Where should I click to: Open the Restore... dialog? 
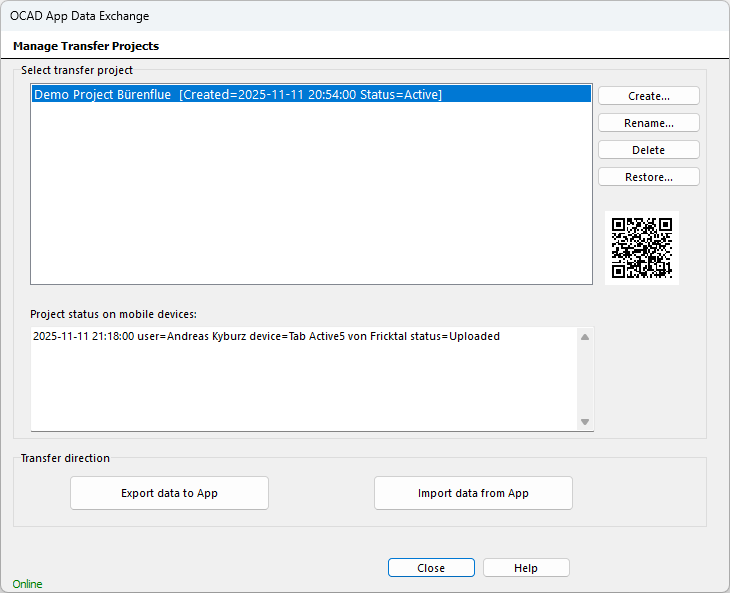point(649,177)
